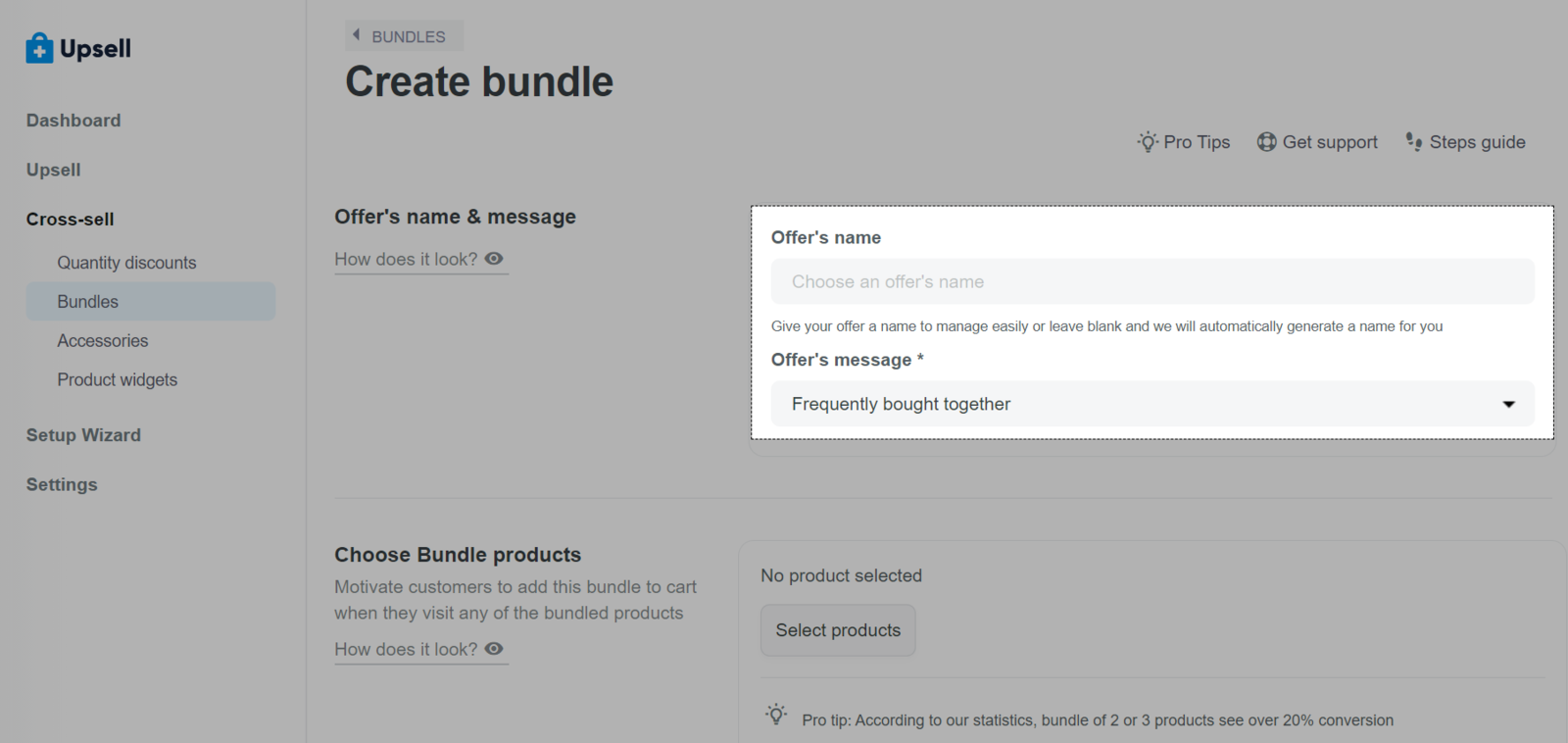Click the Upsell shopping bag logo icon
Screen dimensions: 1568x743
click(39, 48)
